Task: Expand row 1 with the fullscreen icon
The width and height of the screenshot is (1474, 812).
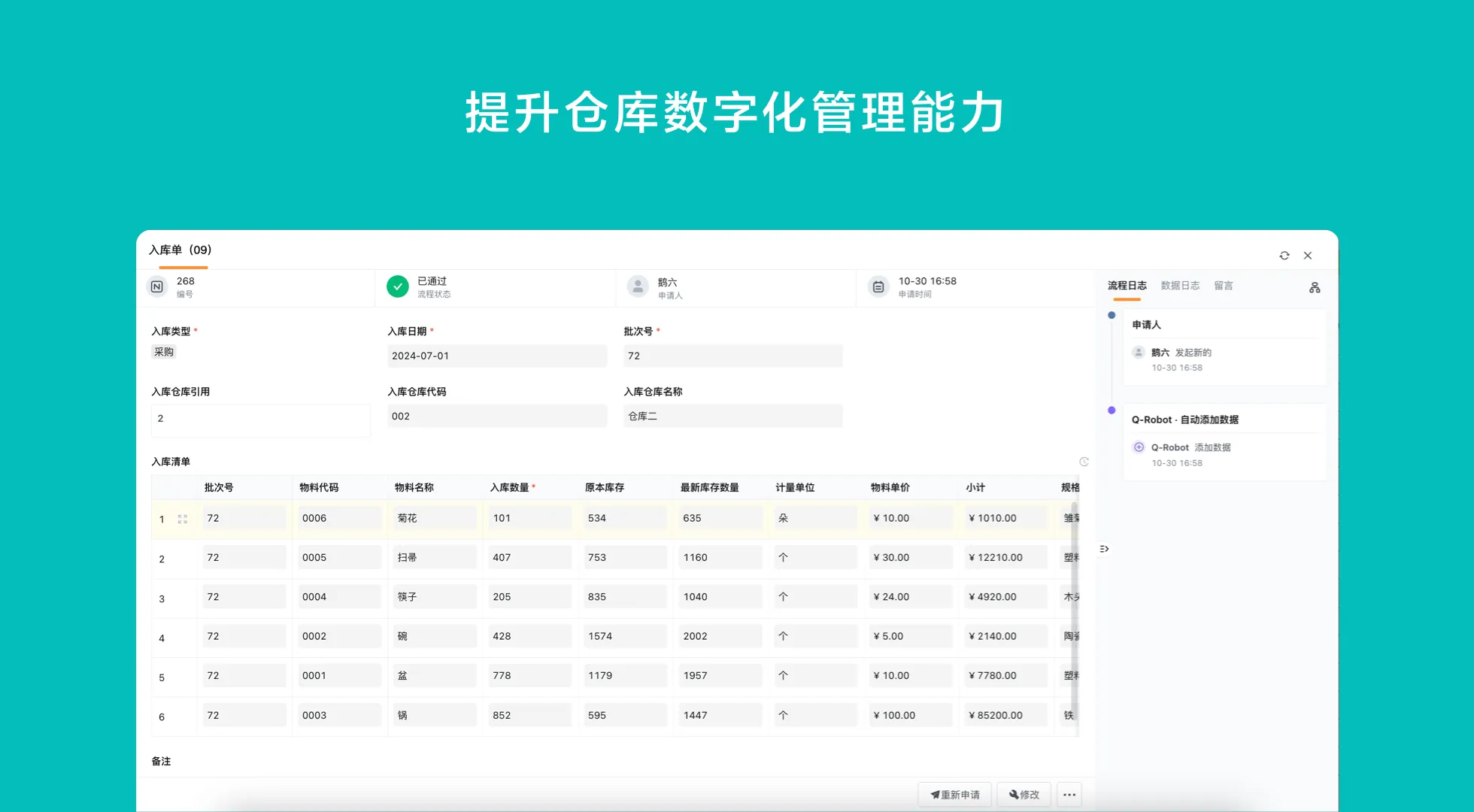Action: click(x=182, y=519)
